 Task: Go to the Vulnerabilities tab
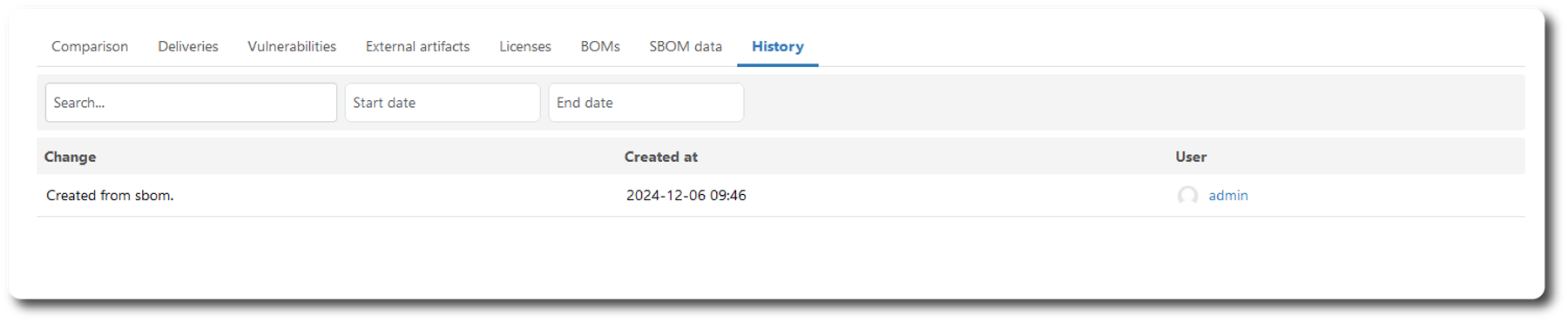292,46
